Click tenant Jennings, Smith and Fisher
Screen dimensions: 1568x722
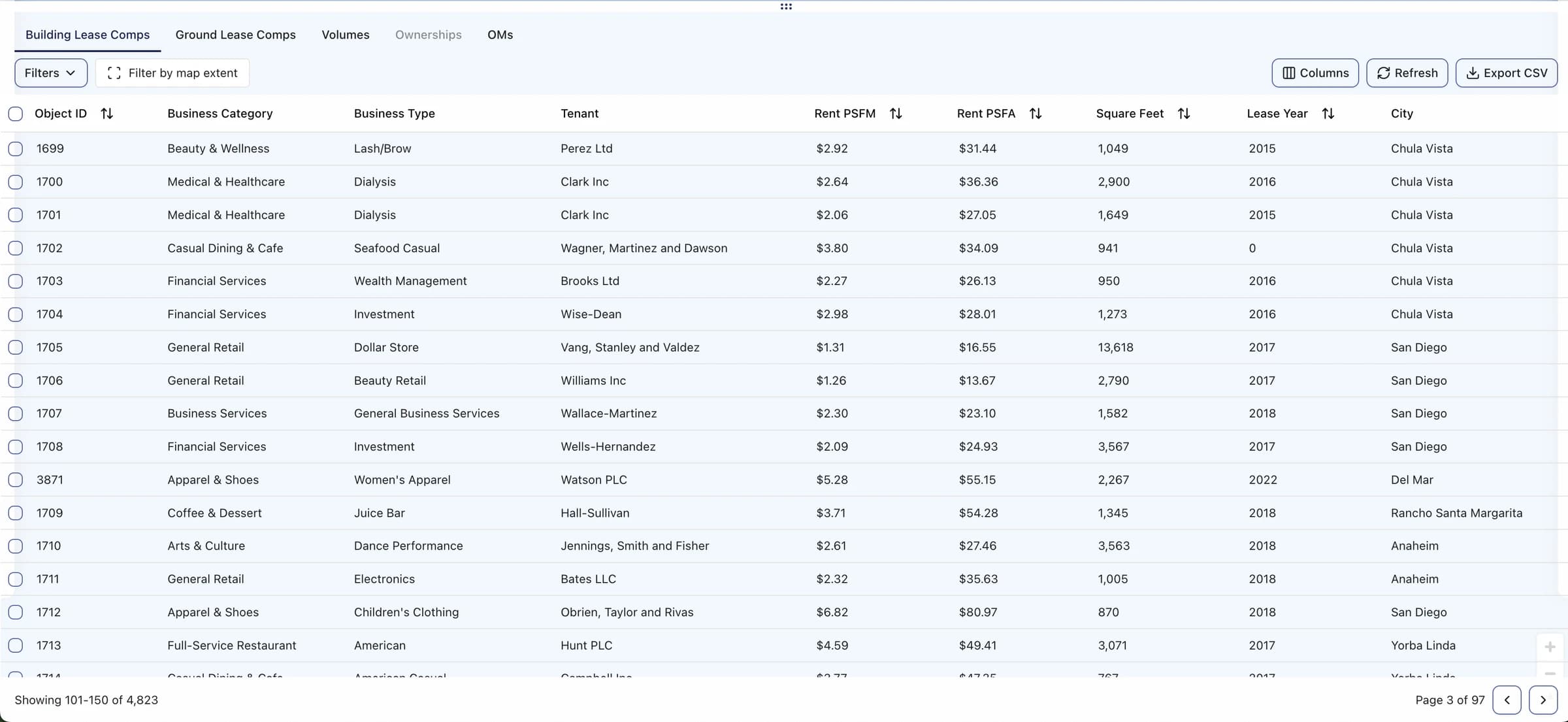635,546
